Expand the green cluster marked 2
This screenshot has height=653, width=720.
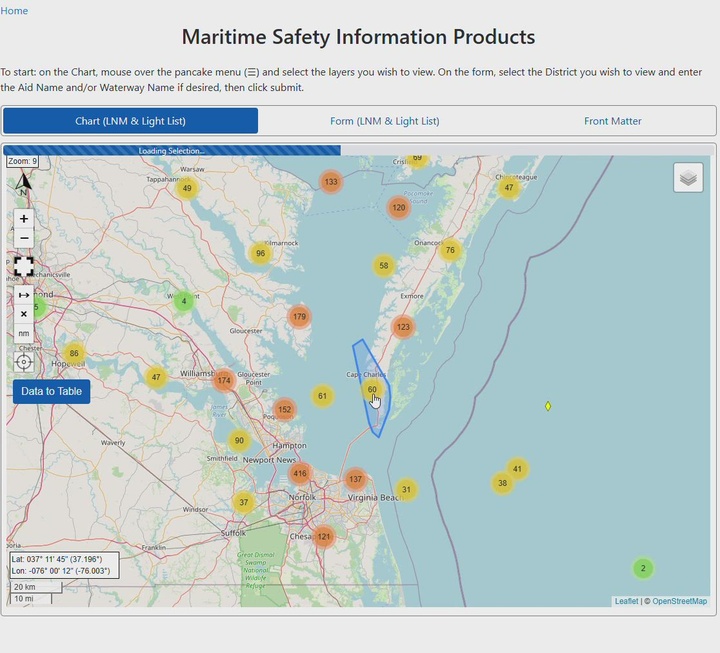[x=643, y=568]
